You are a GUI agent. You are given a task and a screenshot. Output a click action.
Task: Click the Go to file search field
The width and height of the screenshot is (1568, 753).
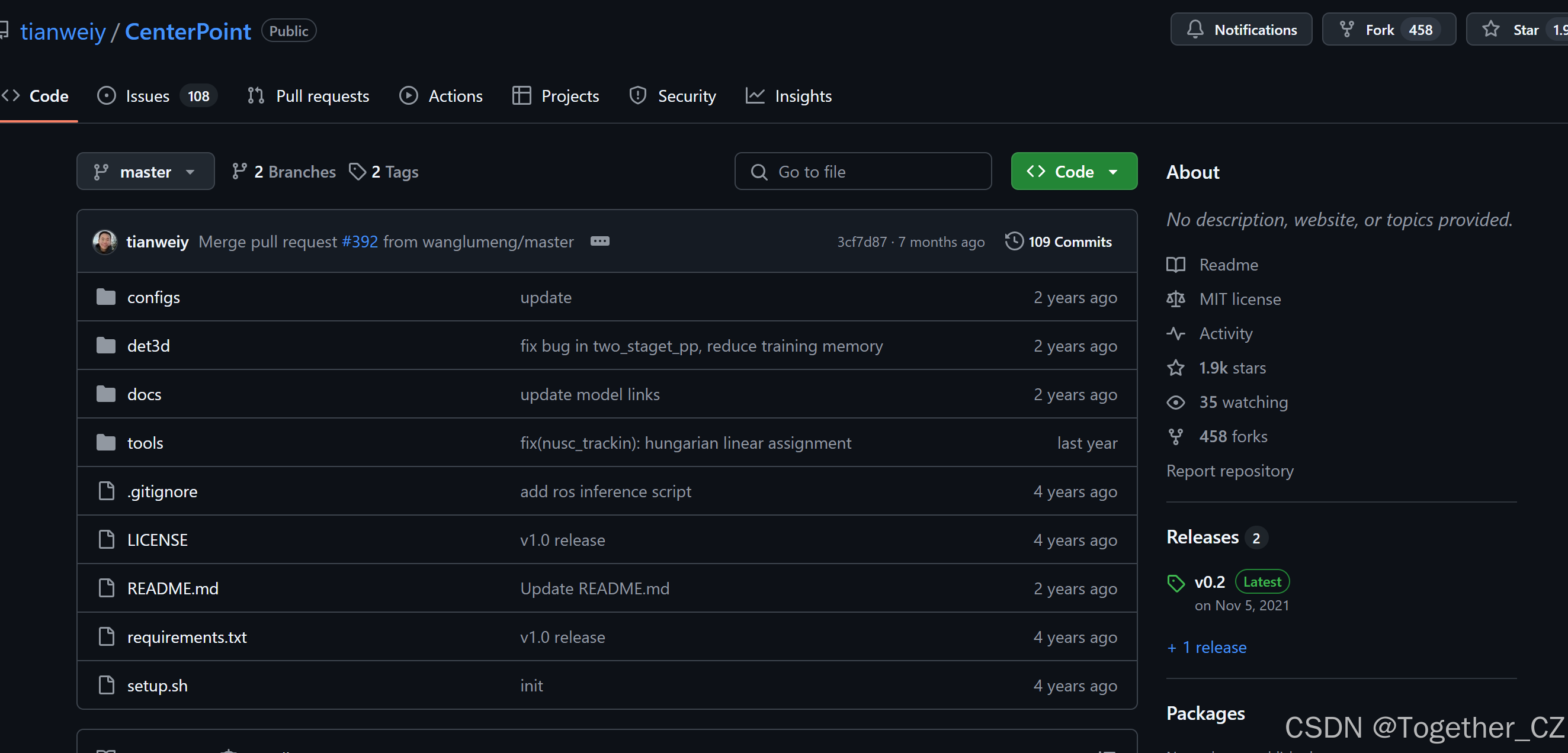tap(862, 172)
